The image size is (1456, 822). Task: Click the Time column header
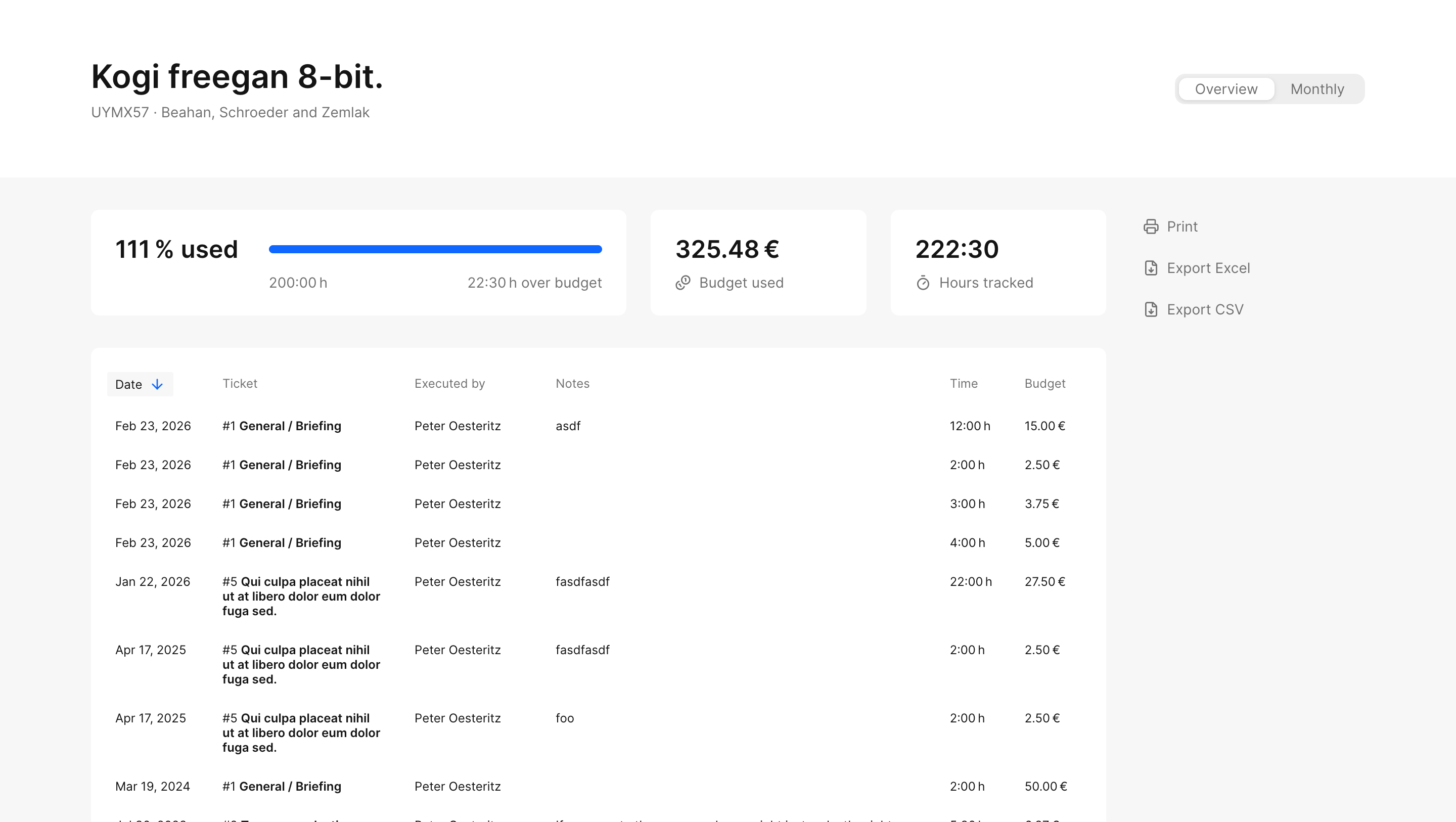(963, 383)
